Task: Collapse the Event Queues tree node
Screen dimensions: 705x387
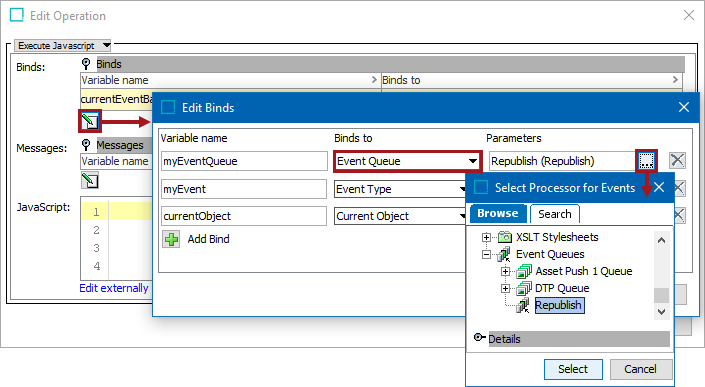Action: [486, 254]
